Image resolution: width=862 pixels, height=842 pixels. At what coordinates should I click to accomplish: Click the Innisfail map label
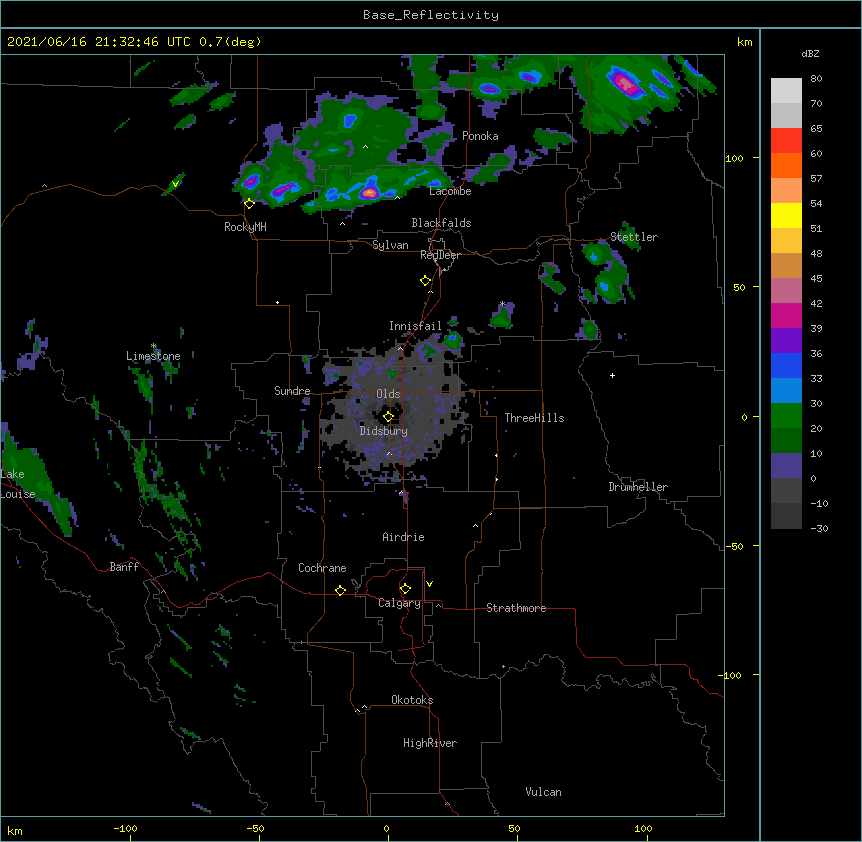click(x=415, y=326)
